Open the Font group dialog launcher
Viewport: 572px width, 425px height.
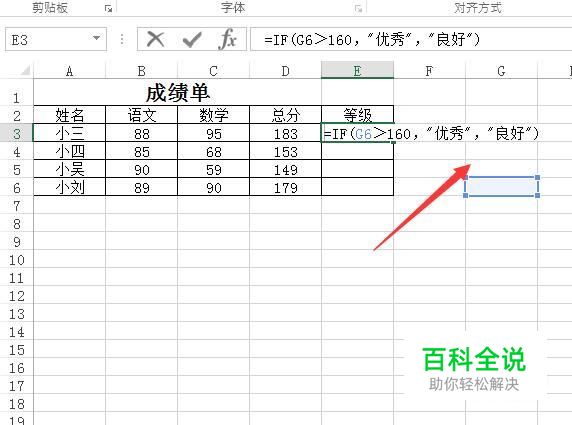coord(359,9)
